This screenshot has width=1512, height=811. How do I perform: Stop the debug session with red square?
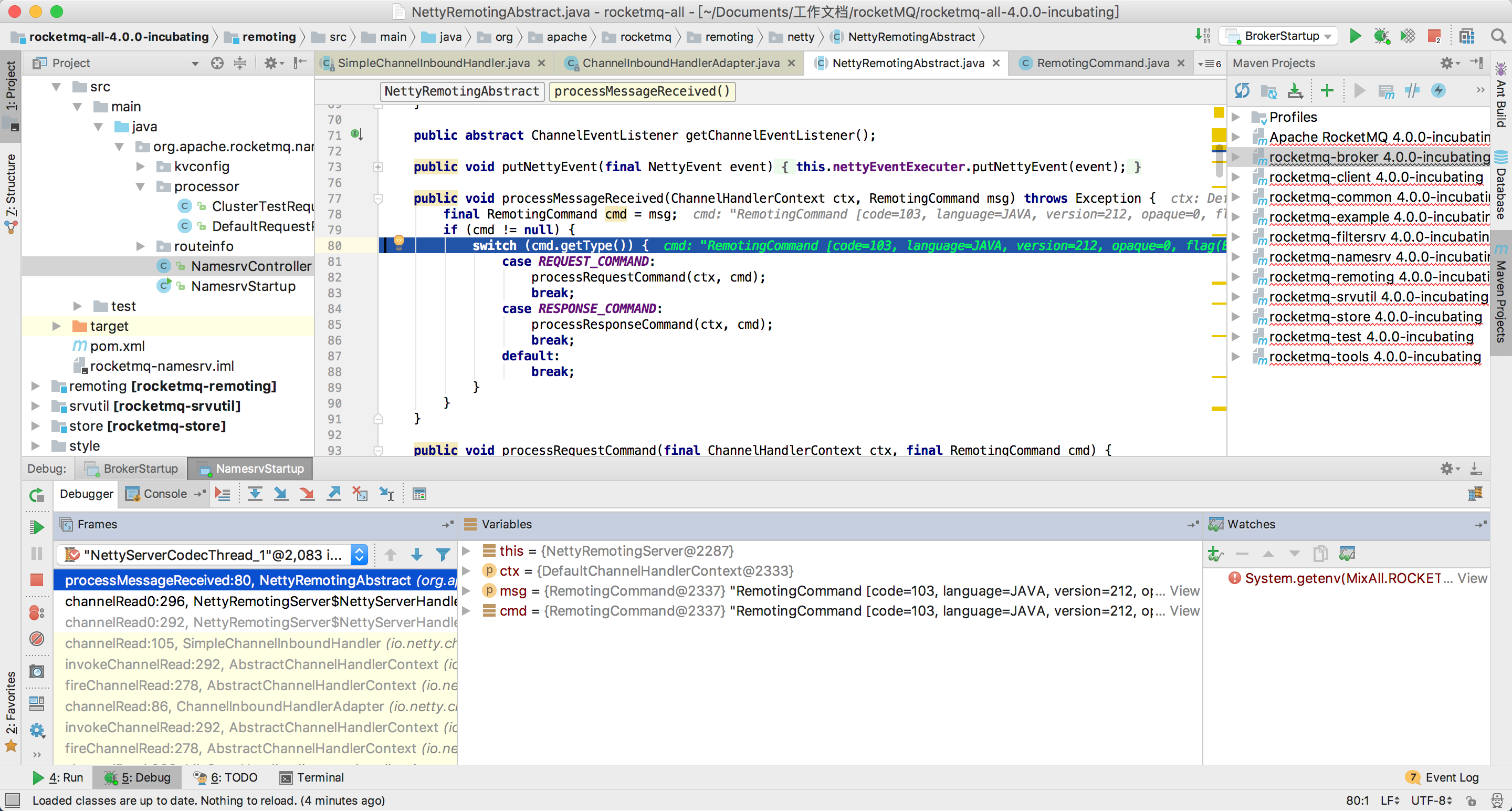point(36,580)
